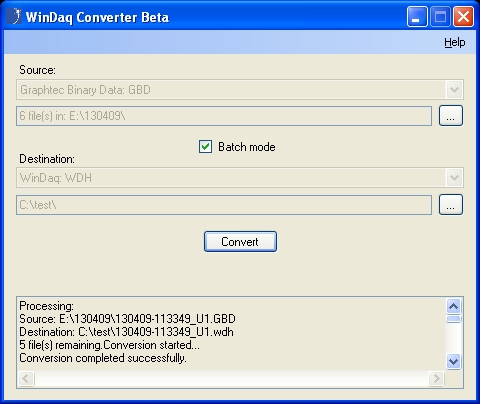Viewport: 480px width, 404px height.
Task: Open the Help menu
Action: 454,42
